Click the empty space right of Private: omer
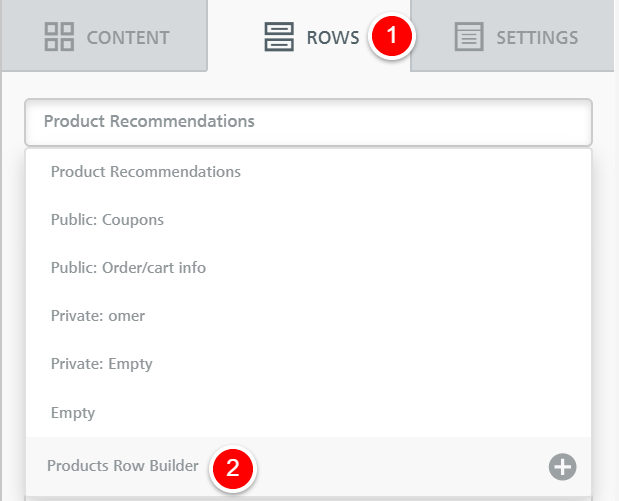Screen dimensions: 619x501 tap(368, 316)
